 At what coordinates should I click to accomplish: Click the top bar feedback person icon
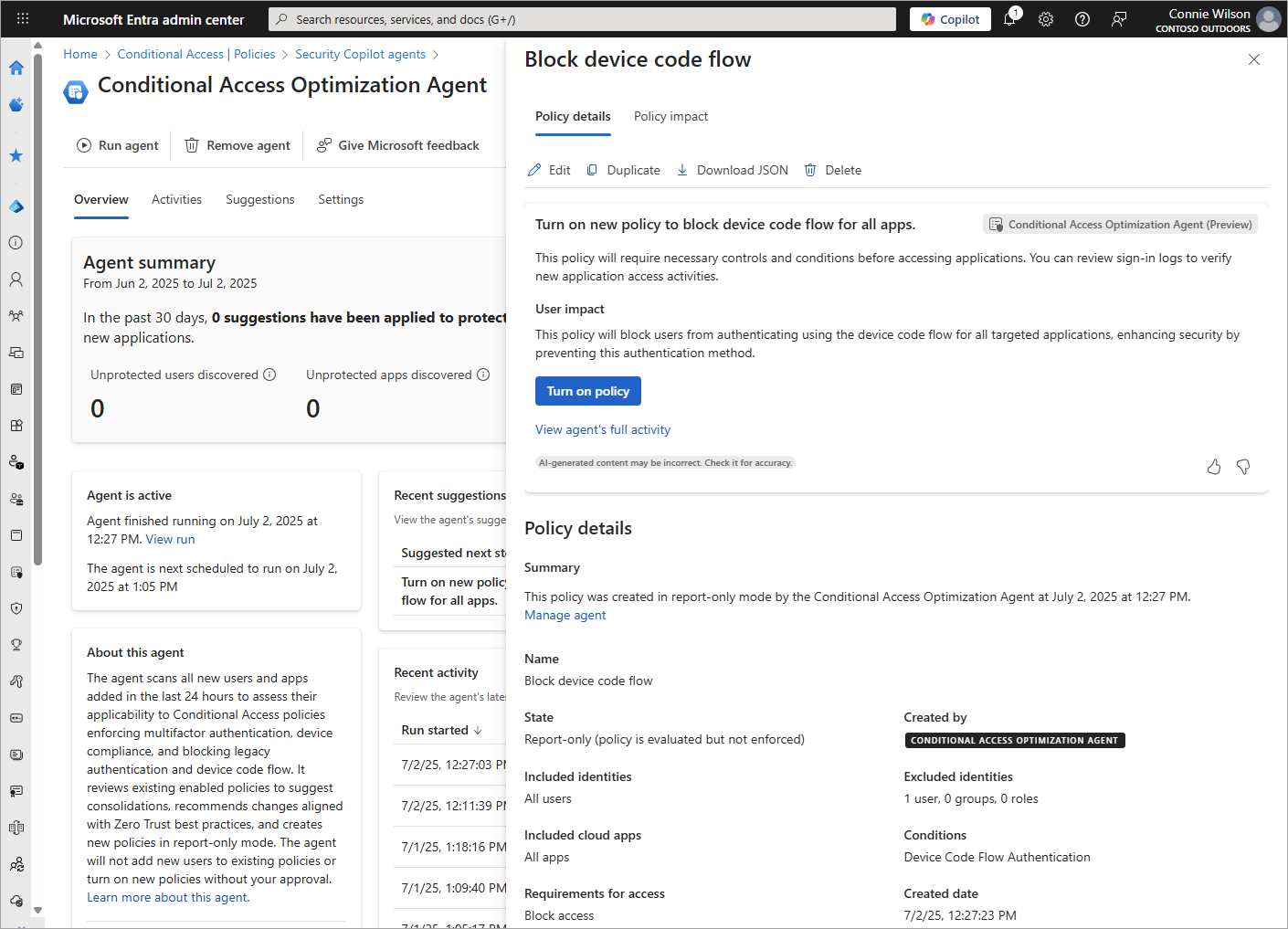[1119, 19]
